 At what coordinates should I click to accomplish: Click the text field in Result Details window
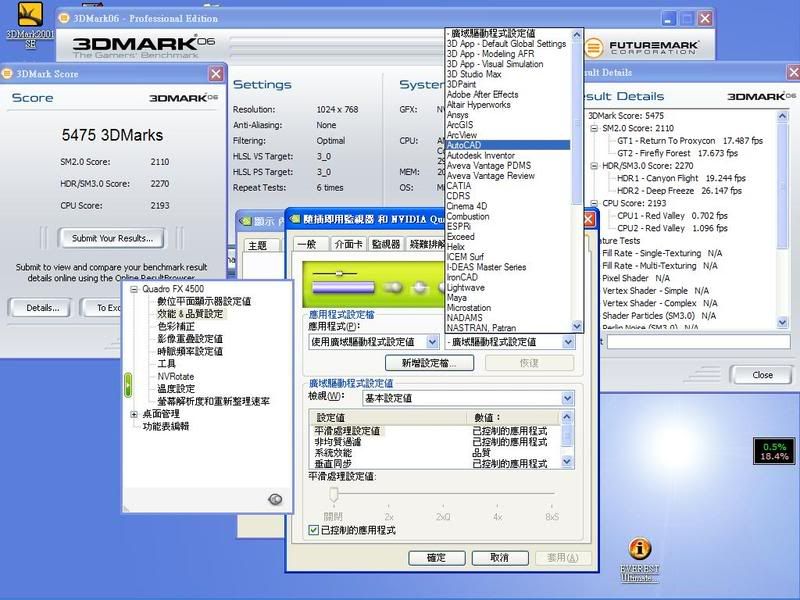pyautogui.click(x=698, y=342)
